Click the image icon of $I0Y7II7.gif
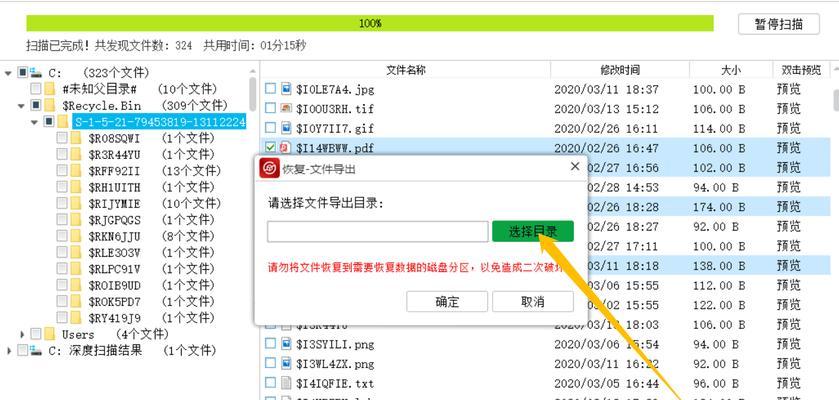The image size is (839, 400). [286, 128]
